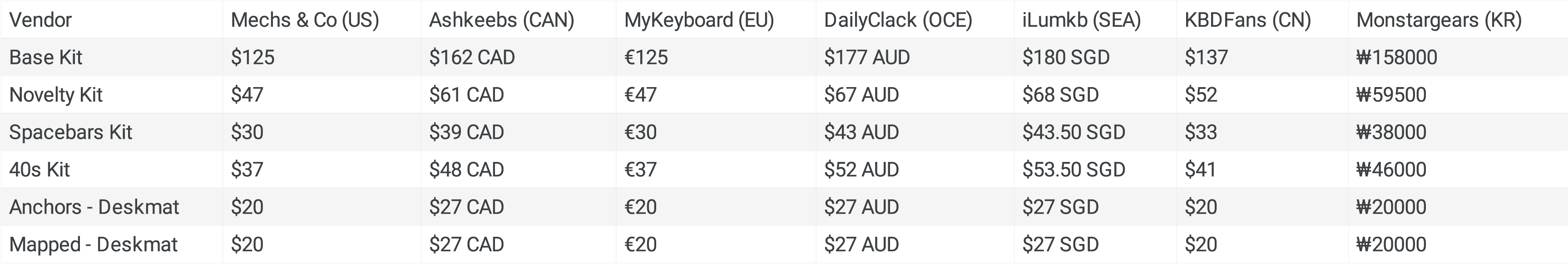Viewport: 1568px width, 264px height.
Task: Click the Spacebars Kit row label
Action: tap(70, 132)
